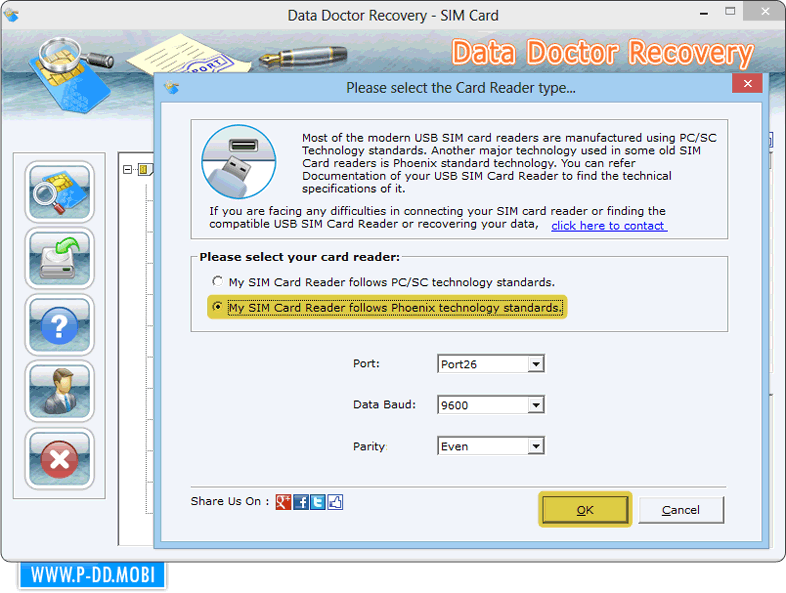Click the Data Doctor Recovery banner title

coord(603,53)
